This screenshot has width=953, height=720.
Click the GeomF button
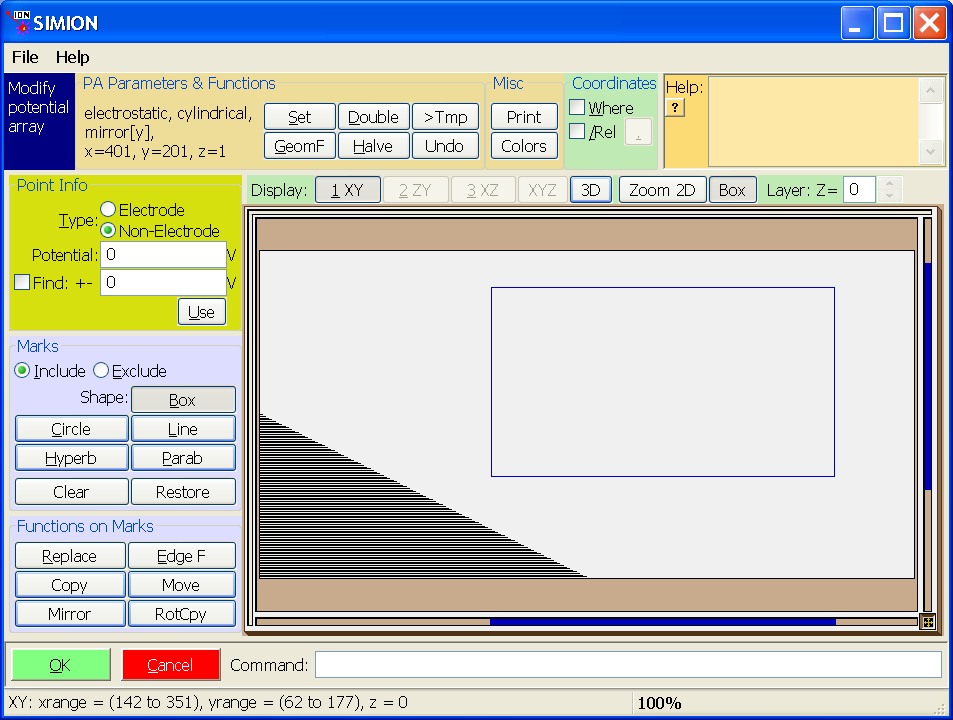tap(300, 146)
